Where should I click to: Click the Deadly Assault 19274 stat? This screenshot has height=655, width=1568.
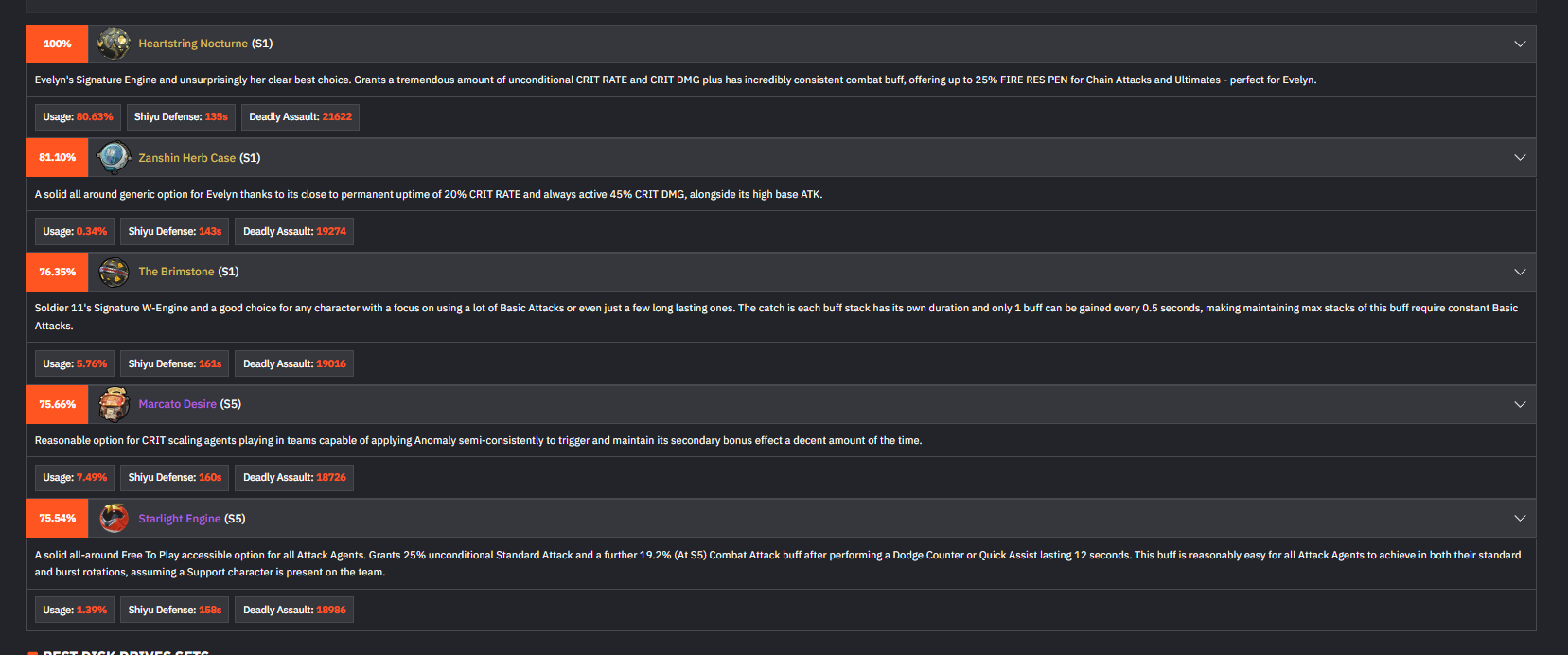294,231
